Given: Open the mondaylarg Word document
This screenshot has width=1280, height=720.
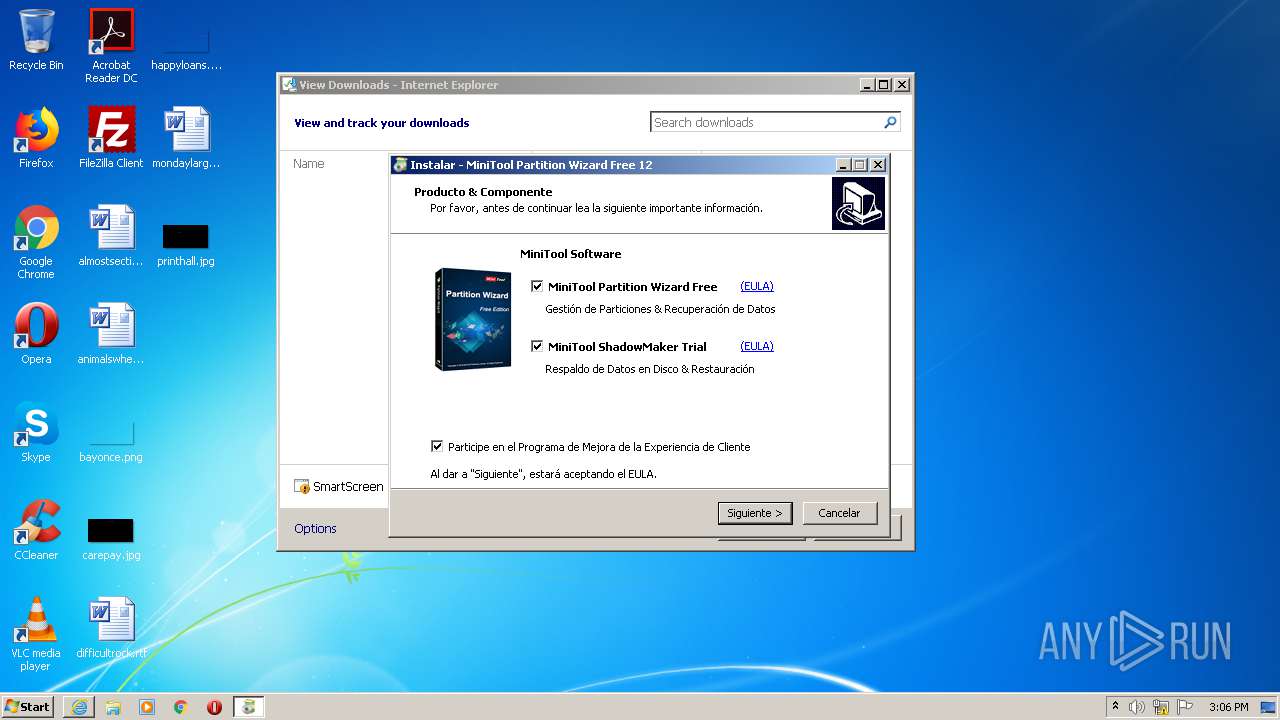Looking at the screenshot, I should tap(186, 137).
